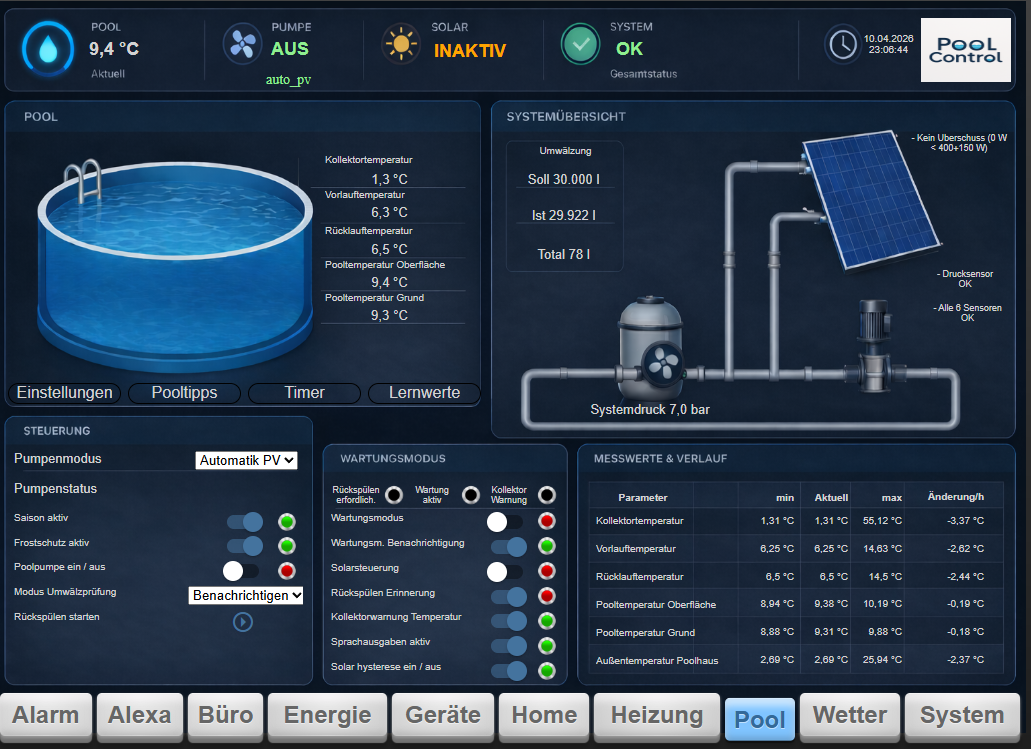This screenshot has width=1031, height=749.
Task: Click the Drucksensor OK status text
Action: pyautogui.click(x=965, y=279)
